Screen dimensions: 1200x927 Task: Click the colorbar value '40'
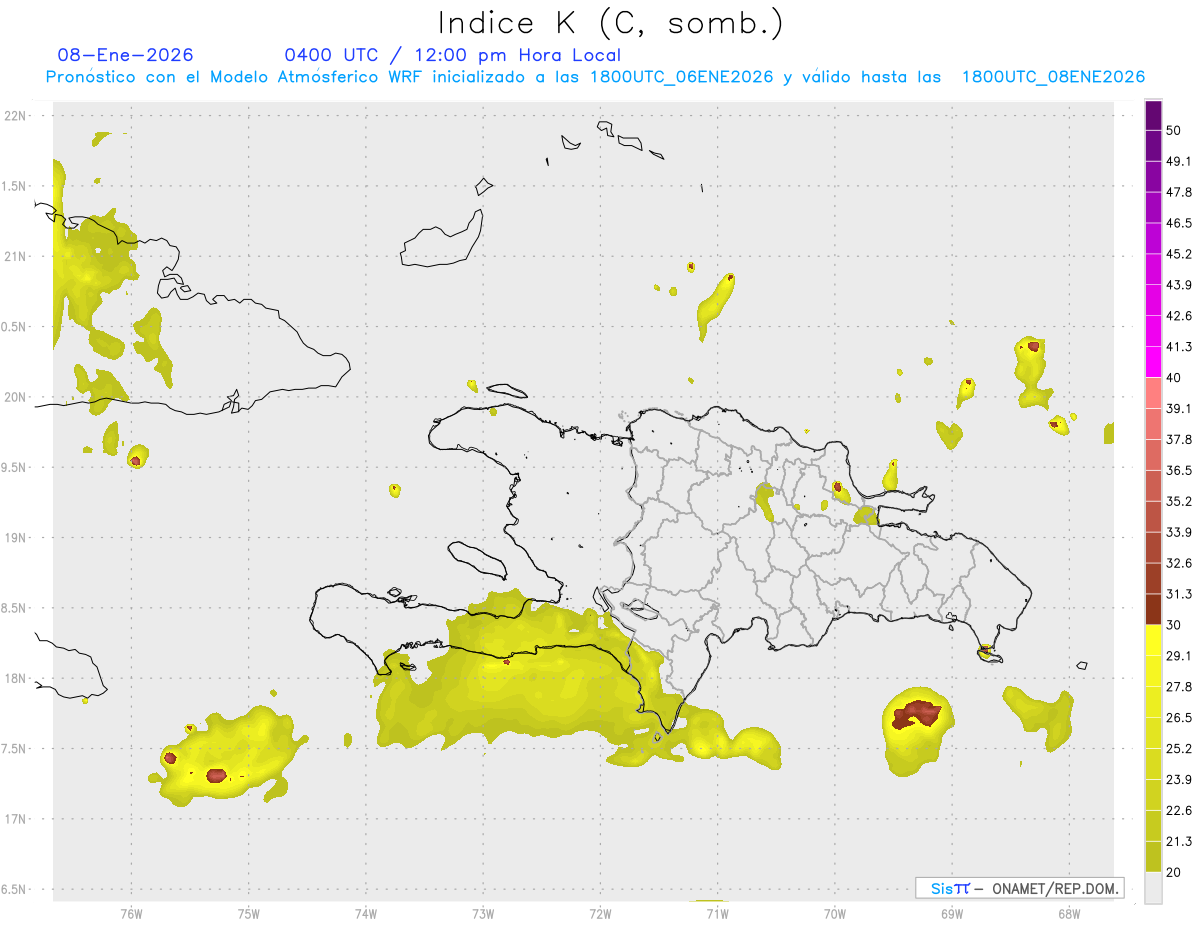(1175, 378)
